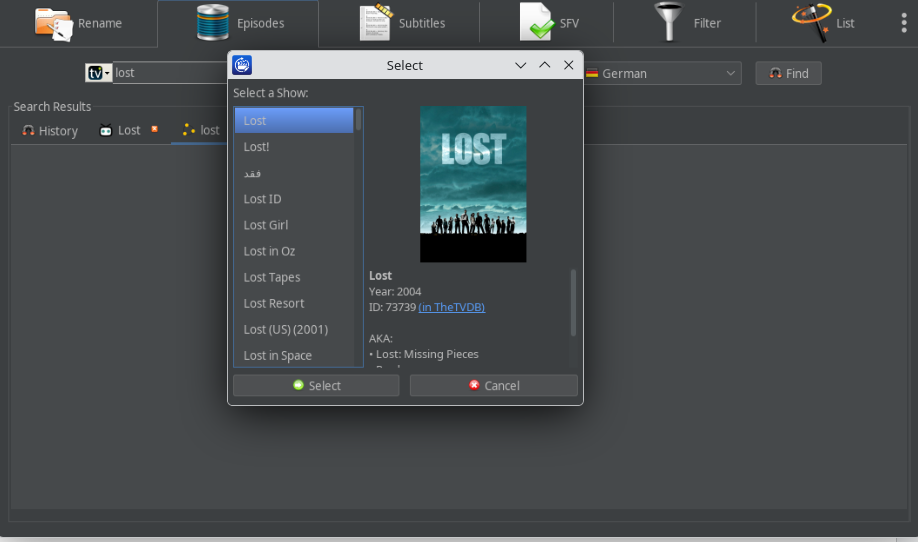
Task: Click the Select button in the dialog
Action: click(x=316, y=386)
